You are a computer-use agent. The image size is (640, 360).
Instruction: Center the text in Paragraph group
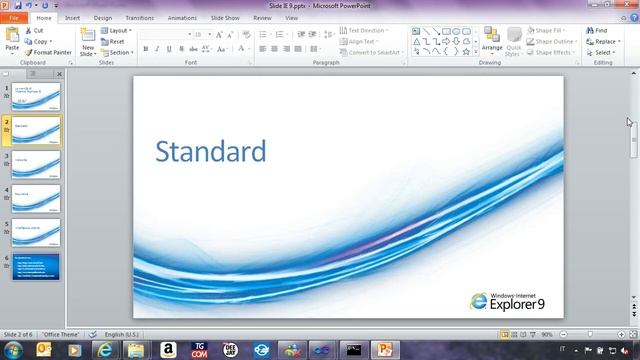click(x=274, y=49)
